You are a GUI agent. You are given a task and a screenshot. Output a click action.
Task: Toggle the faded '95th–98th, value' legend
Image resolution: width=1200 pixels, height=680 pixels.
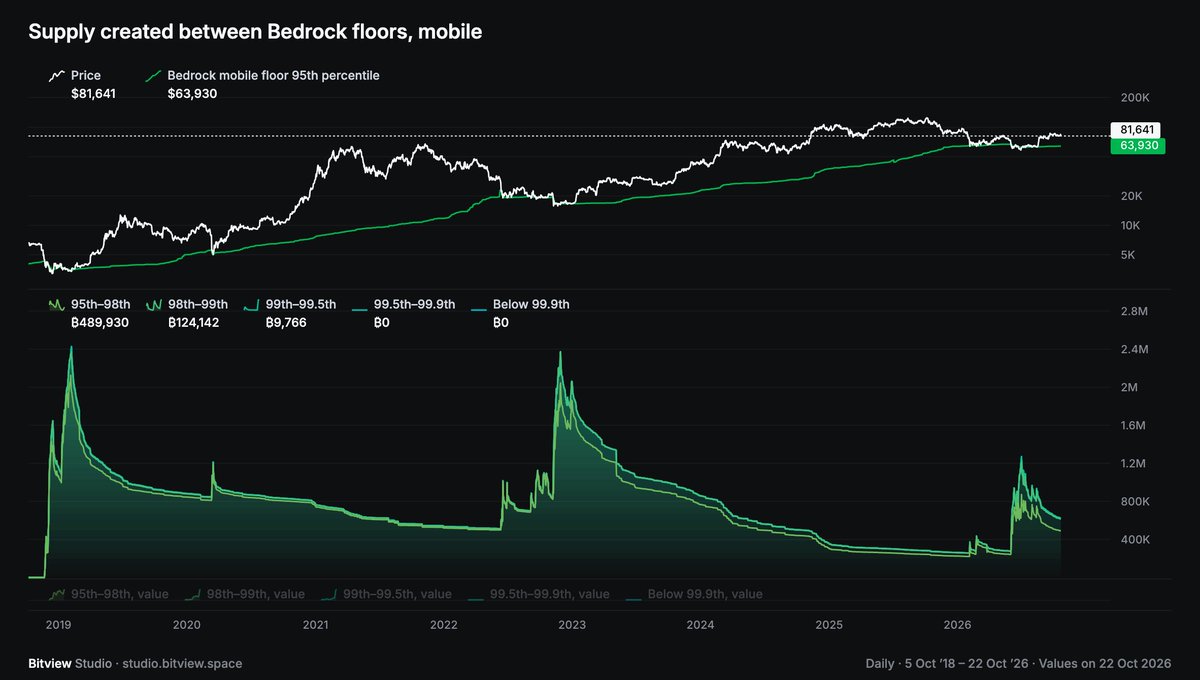(x=119, y=594)
